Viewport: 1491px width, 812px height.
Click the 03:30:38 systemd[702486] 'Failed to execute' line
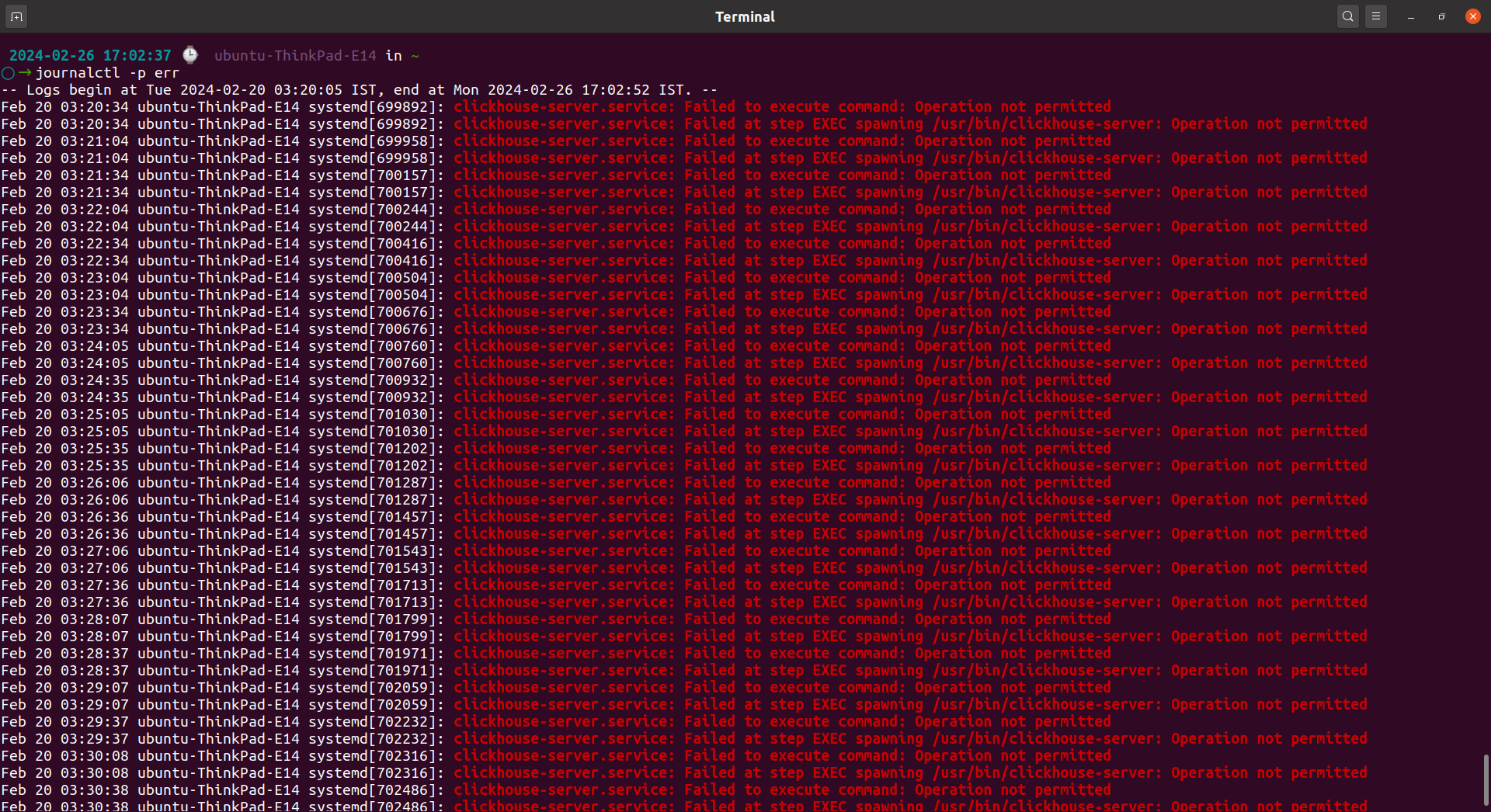coord(556,790)
